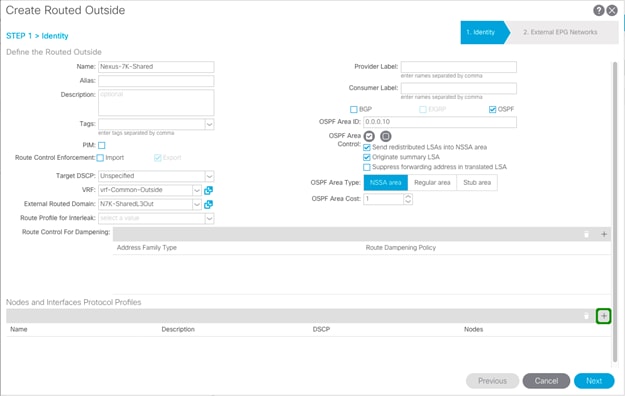Open the help question mark icon
625x396 pixels.
point(599,10)
